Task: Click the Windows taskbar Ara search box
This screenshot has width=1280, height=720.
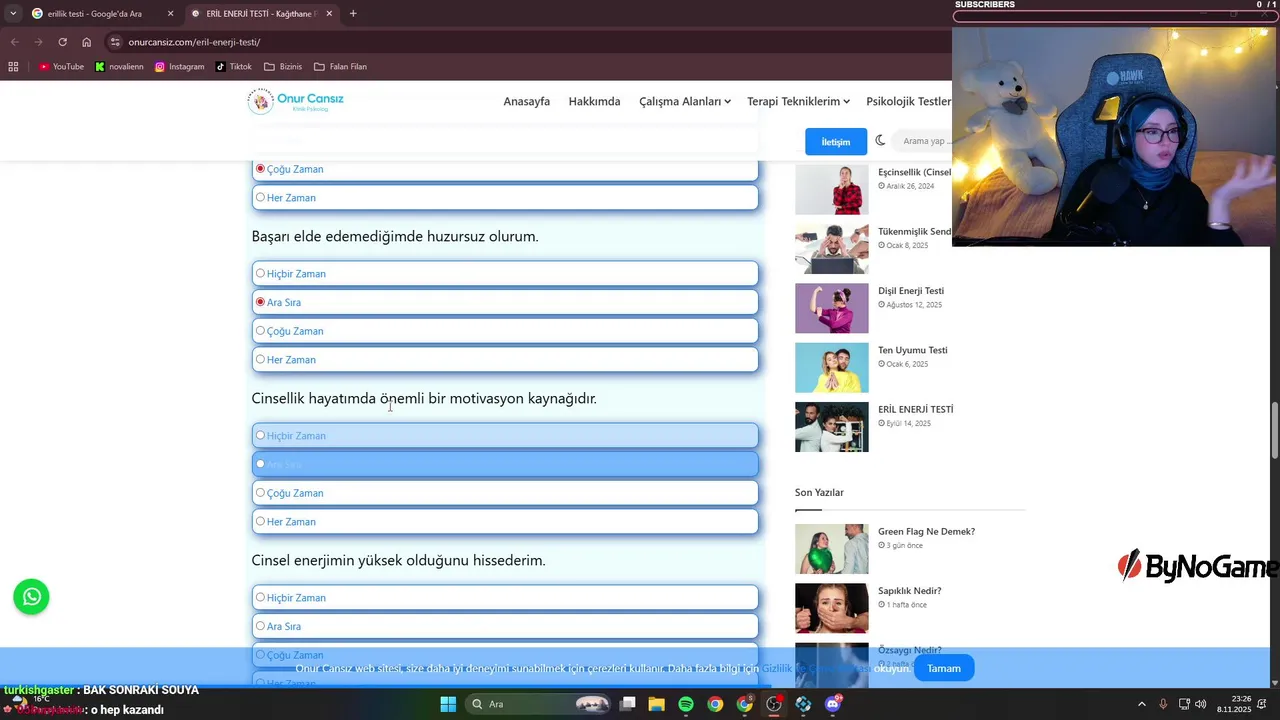Action: [539, 704]
